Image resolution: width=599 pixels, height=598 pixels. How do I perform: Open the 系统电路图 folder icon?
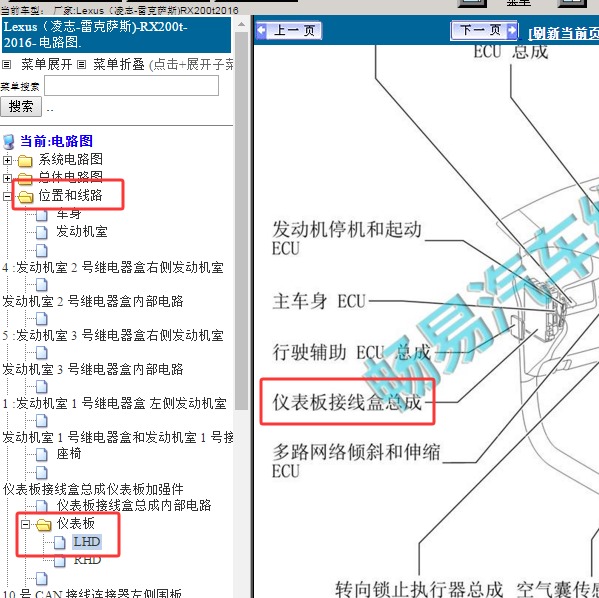(x=25, y=160)
